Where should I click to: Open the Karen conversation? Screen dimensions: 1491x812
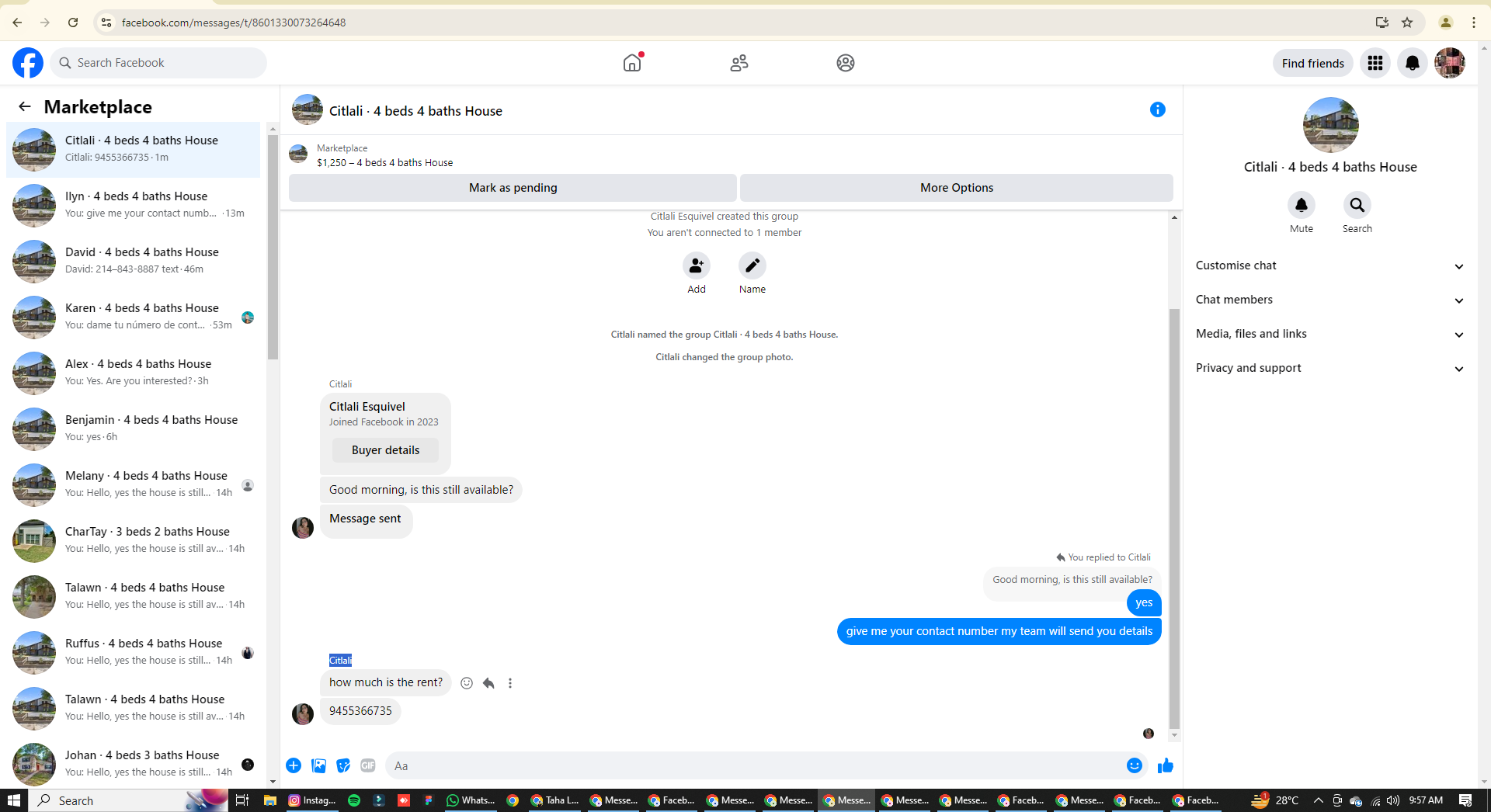point(134,318)
